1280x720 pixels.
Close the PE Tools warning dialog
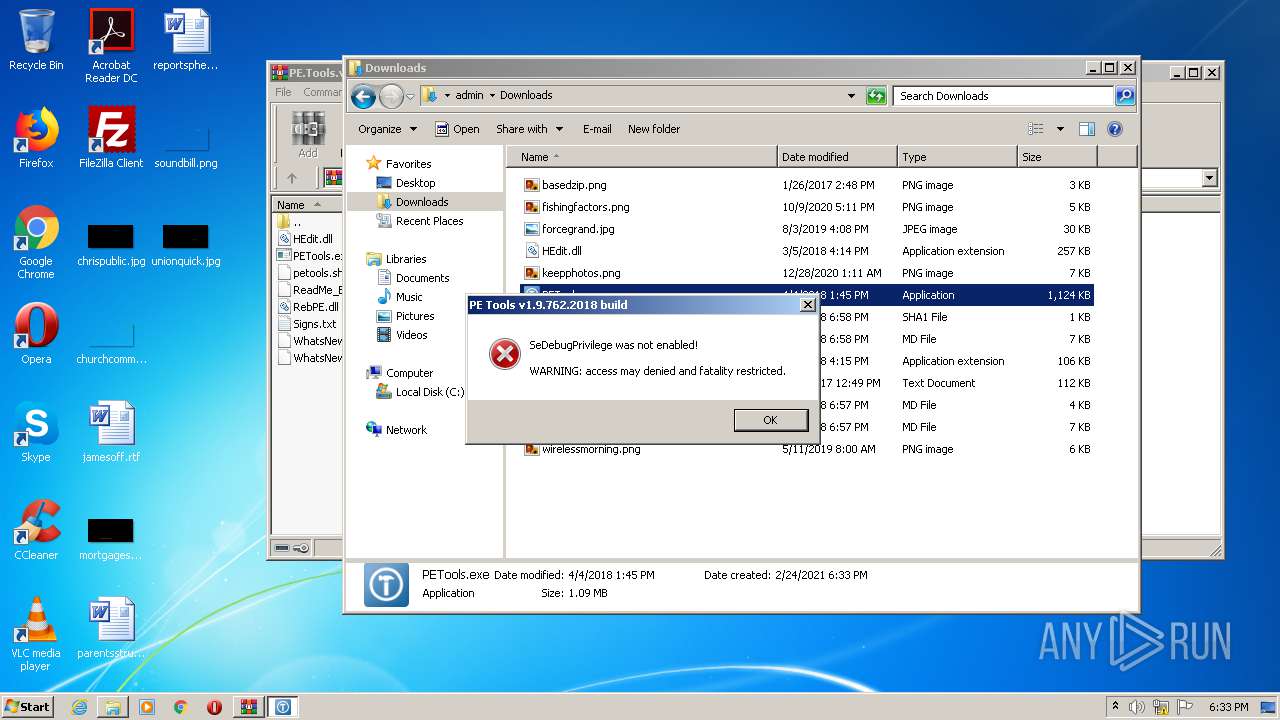808,305
